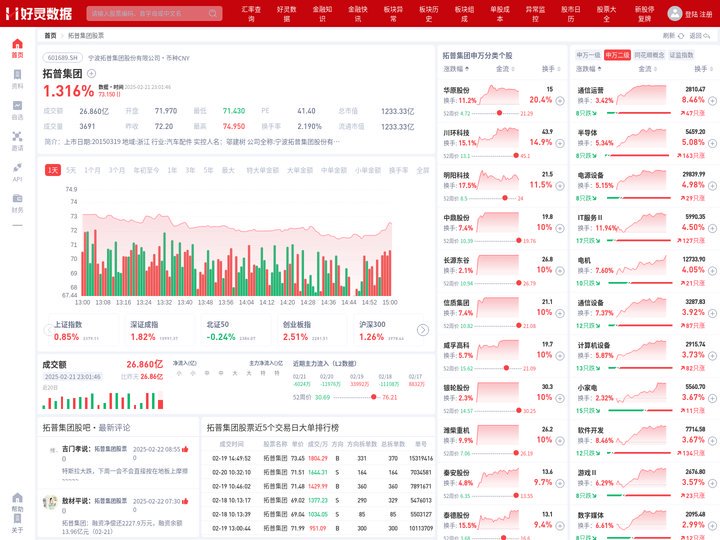This screenshot has height=540, width=720.
Task: Switch to the 同花顺概念 tab
Action: pyautogui.click(x=649, y=55)
